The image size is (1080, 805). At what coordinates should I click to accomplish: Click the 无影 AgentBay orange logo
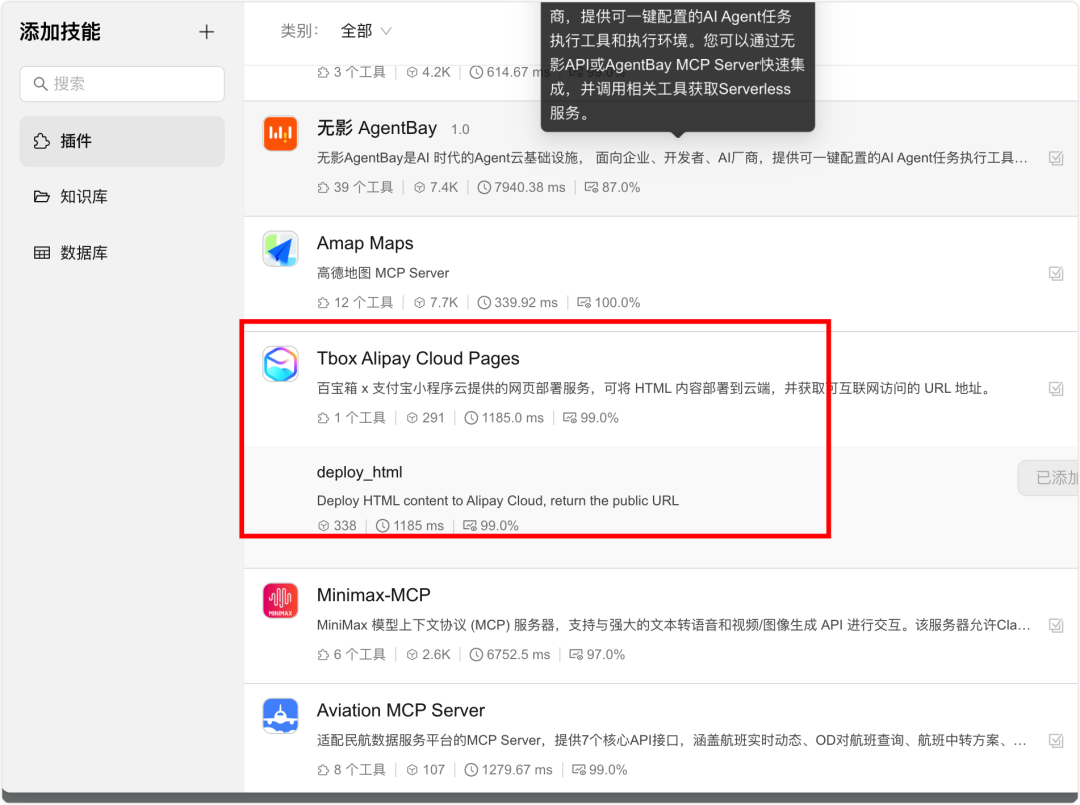[x=280, y=133]
